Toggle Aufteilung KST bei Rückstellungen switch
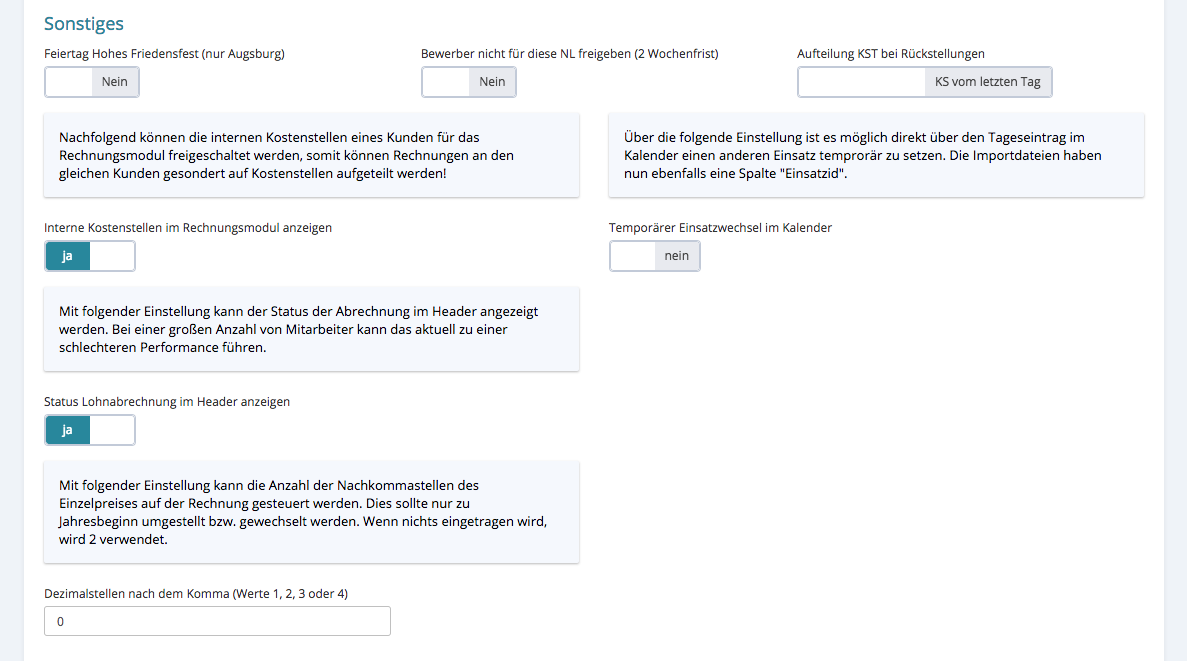The height and width of the screenshot is (661, 1187). pos(924,82)
